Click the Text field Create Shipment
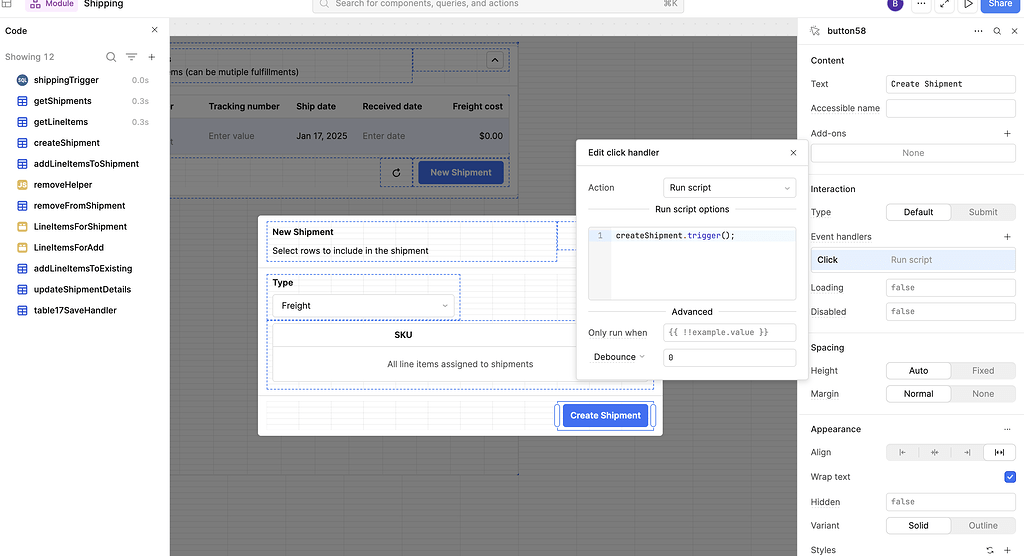 tap(950, 84)
